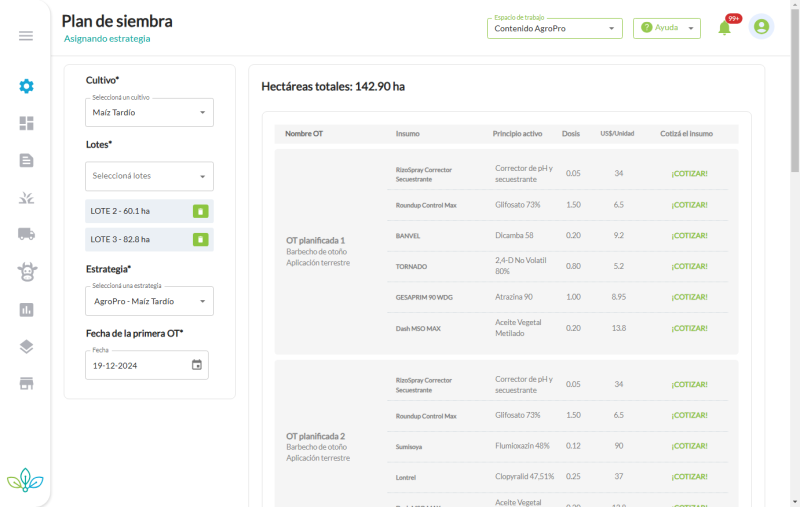Click ¡COTIZAR! for RizoSpray in OT planificada 2

689,385
